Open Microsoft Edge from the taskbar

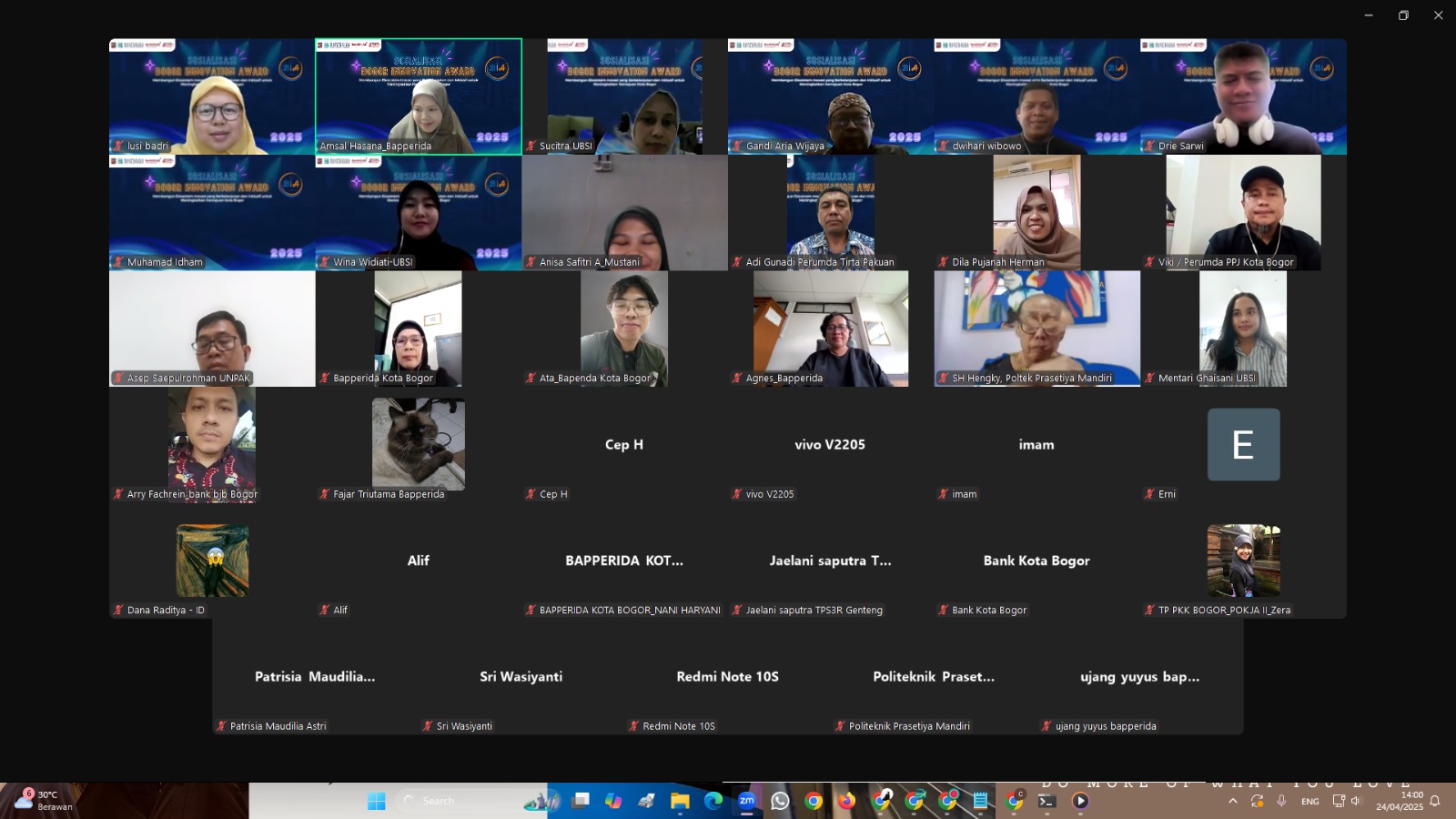[713, 801]
